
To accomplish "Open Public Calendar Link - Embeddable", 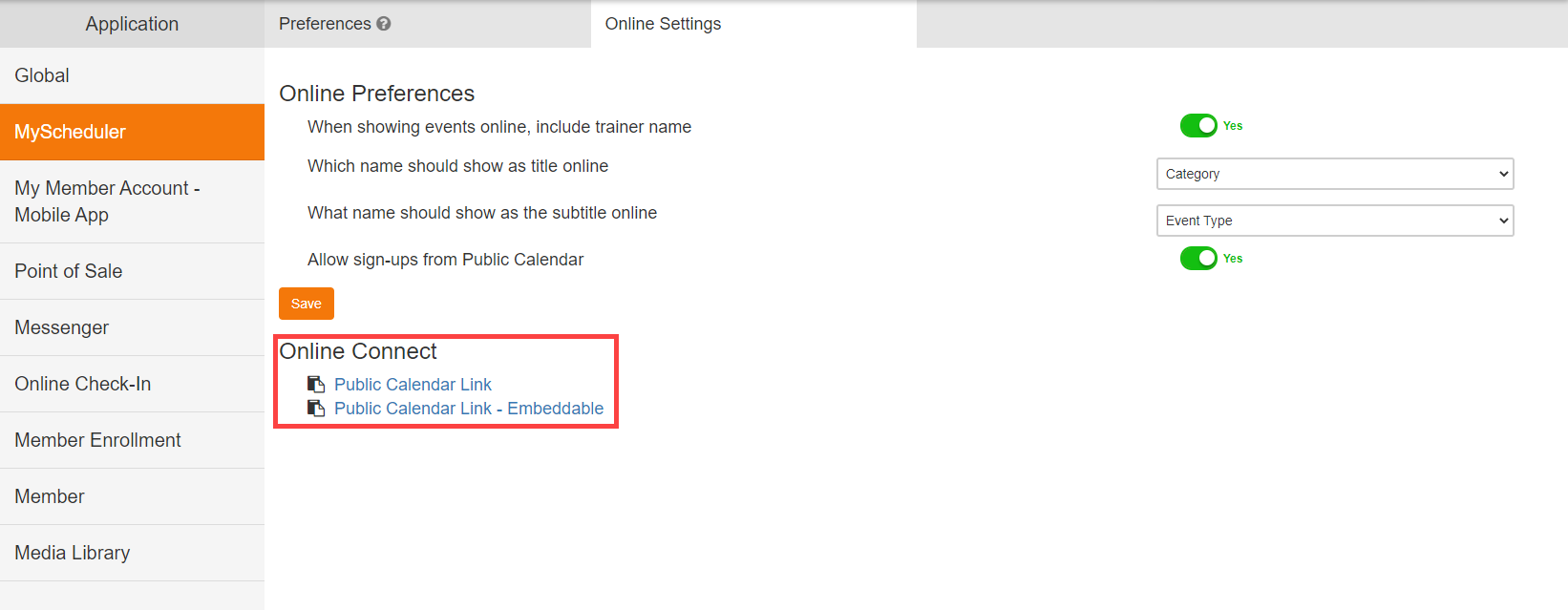I will point(469,408).
